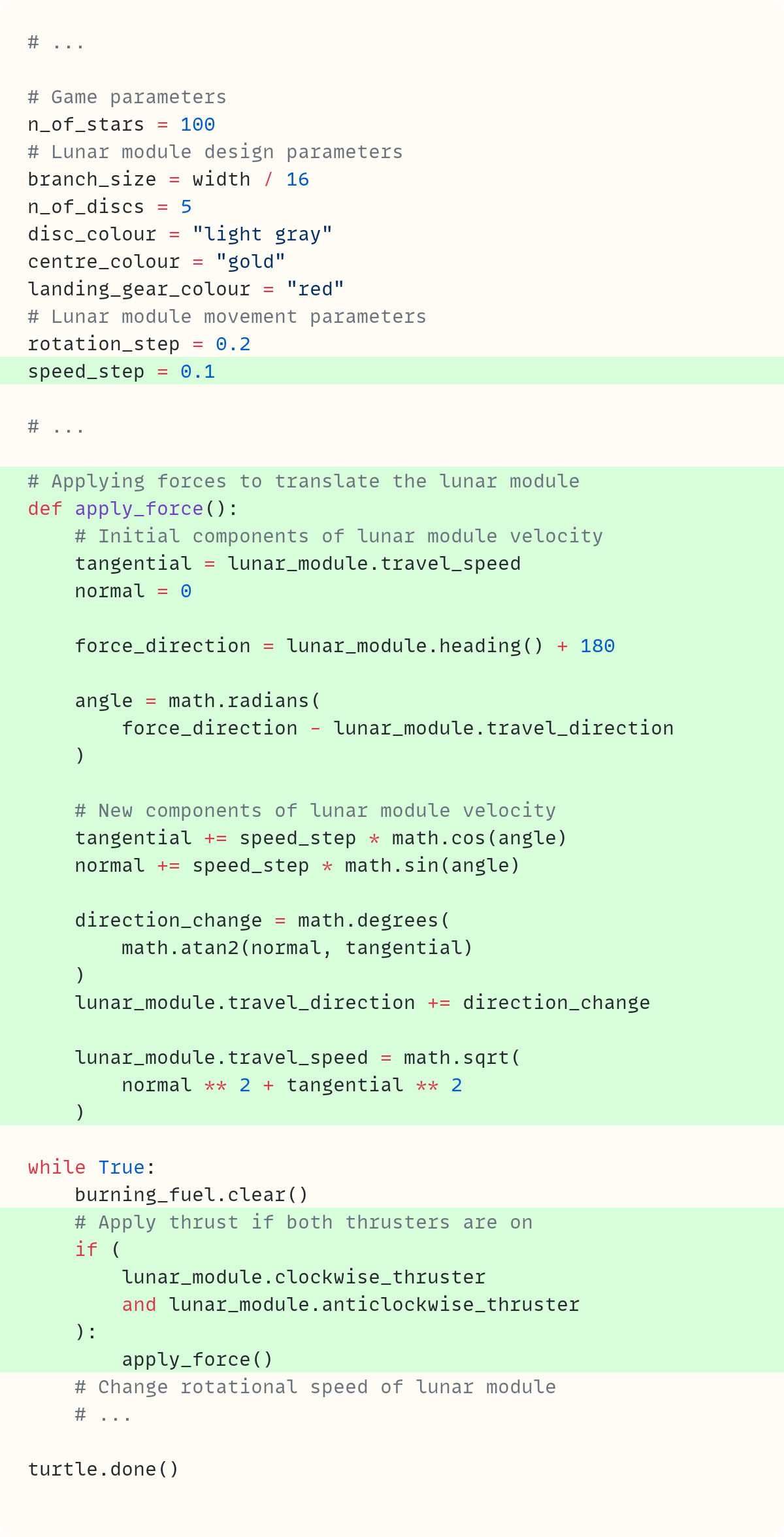Click the 'turtle.done()' line
Viewport: 784px width, 1537px height.
click(103, 1470)
